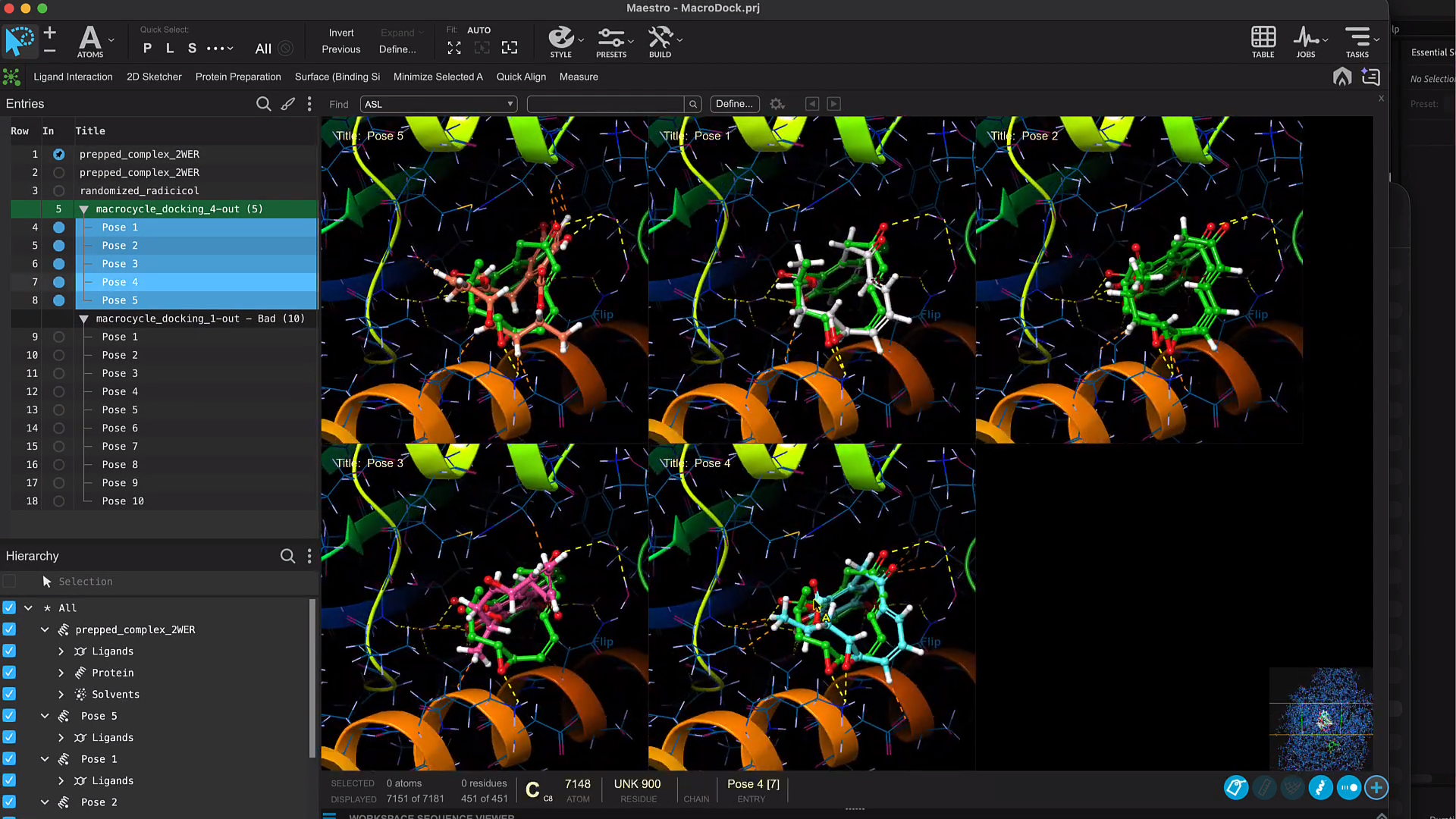Launch the 2D Sketcher
The width and height of the screenshot is (1456, 819).
pyautogui.click(x=154, y=77)
